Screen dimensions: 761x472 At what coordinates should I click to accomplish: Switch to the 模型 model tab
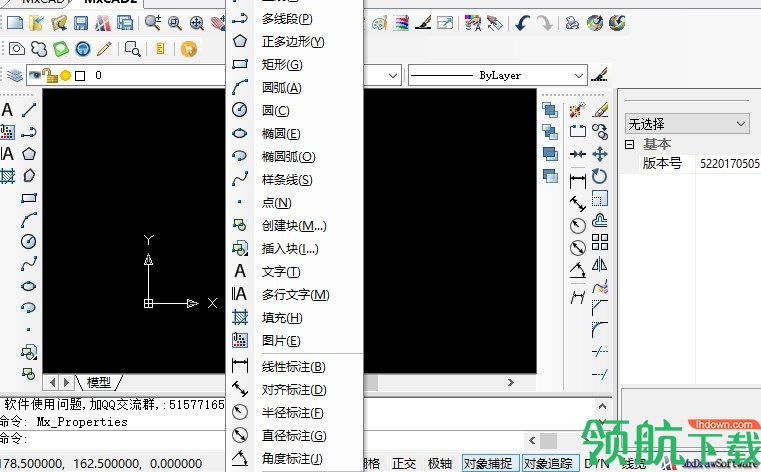tap(99, 382)
